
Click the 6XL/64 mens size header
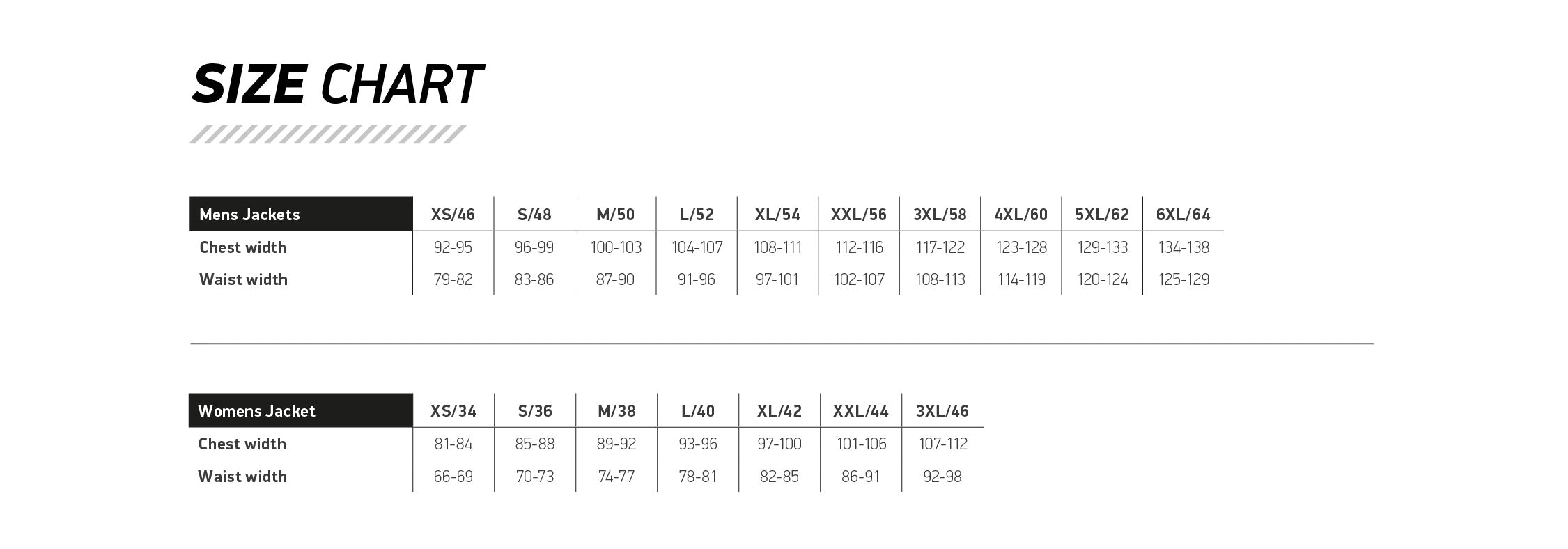(1183, 215)
